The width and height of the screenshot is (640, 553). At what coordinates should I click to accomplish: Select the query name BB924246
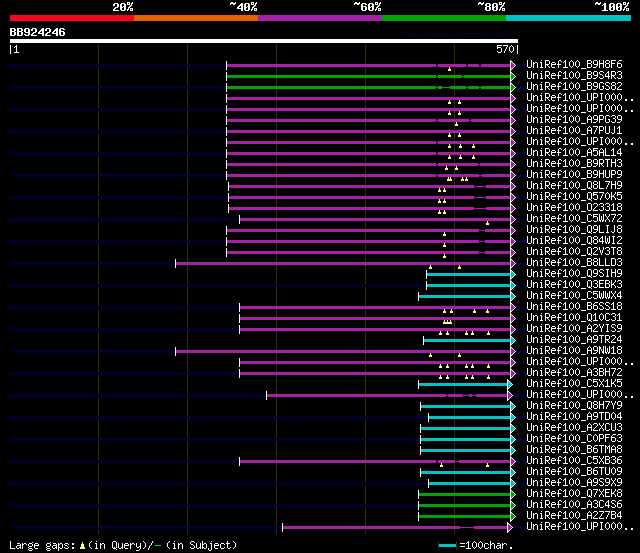pyautogui.click(x=38, y=32)
